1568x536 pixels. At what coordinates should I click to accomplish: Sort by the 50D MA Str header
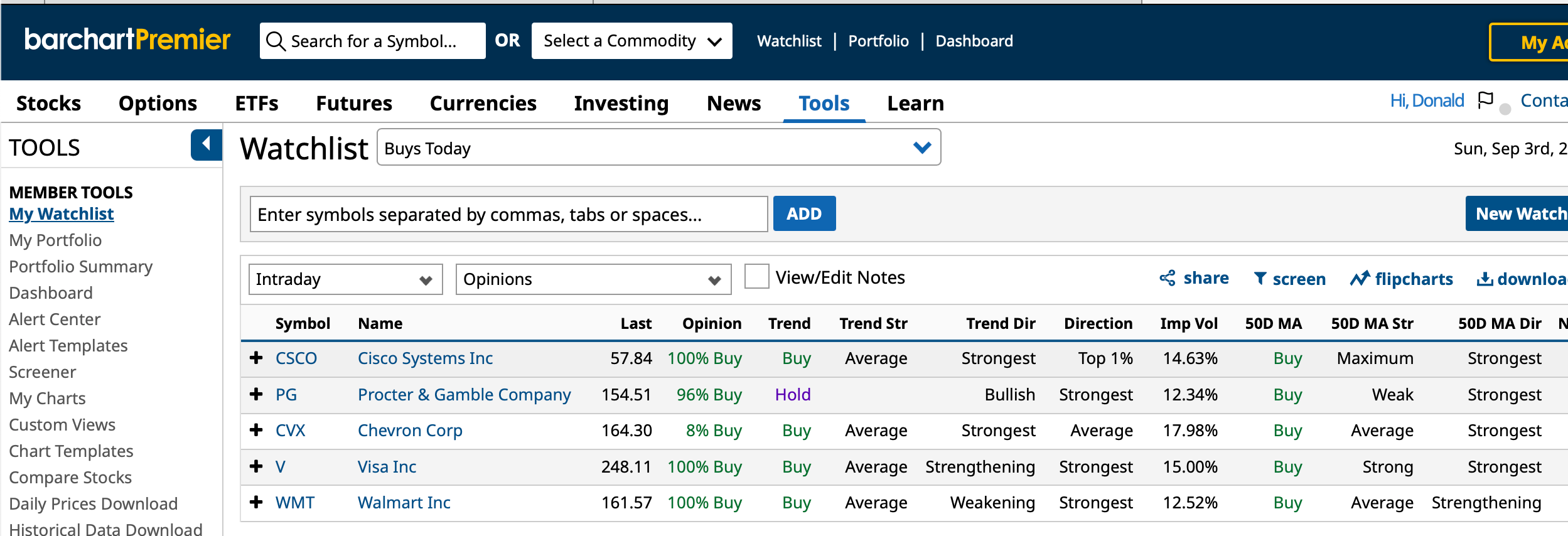1372,323
